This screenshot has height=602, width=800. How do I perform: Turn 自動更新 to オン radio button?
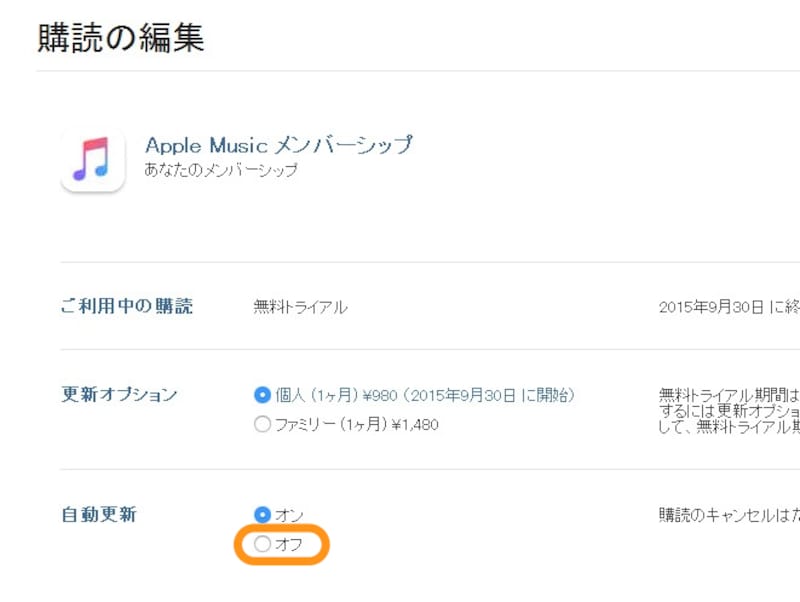(x=263, y=515)
